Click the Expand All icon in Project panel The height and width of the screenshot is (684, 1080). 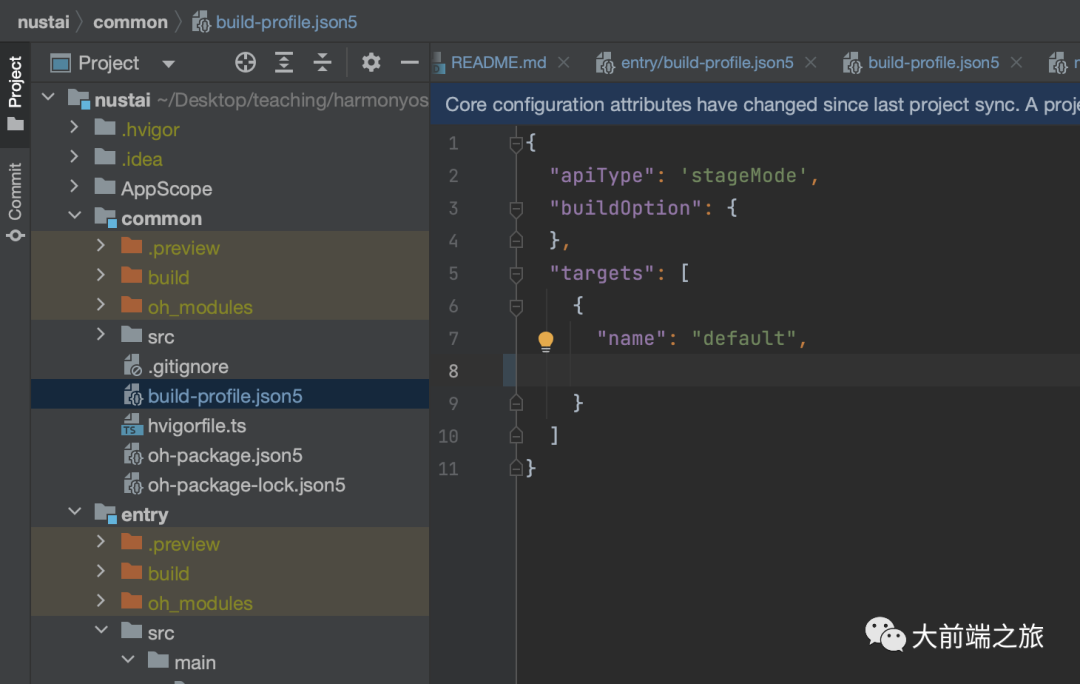pos(284,63)
